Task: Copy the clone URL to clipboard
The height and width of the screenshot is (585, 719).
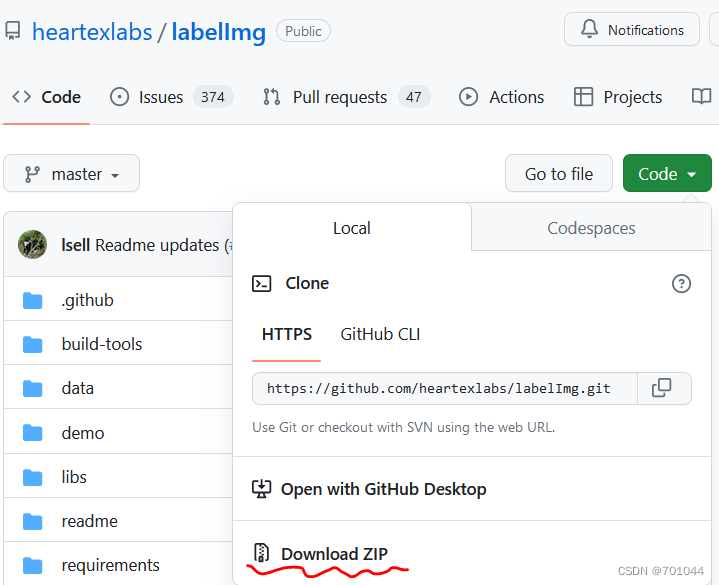Action: [662, 388]
